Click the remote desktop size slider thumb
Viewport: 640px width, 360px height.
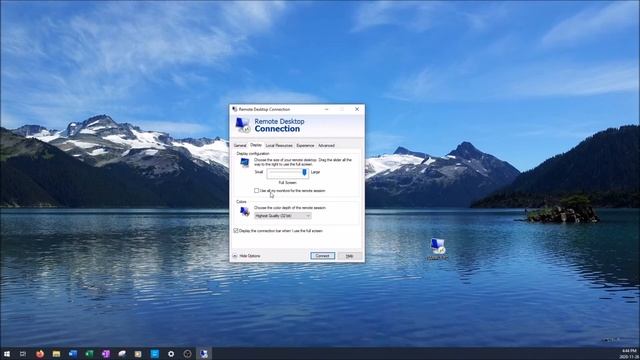coord(304,173)
